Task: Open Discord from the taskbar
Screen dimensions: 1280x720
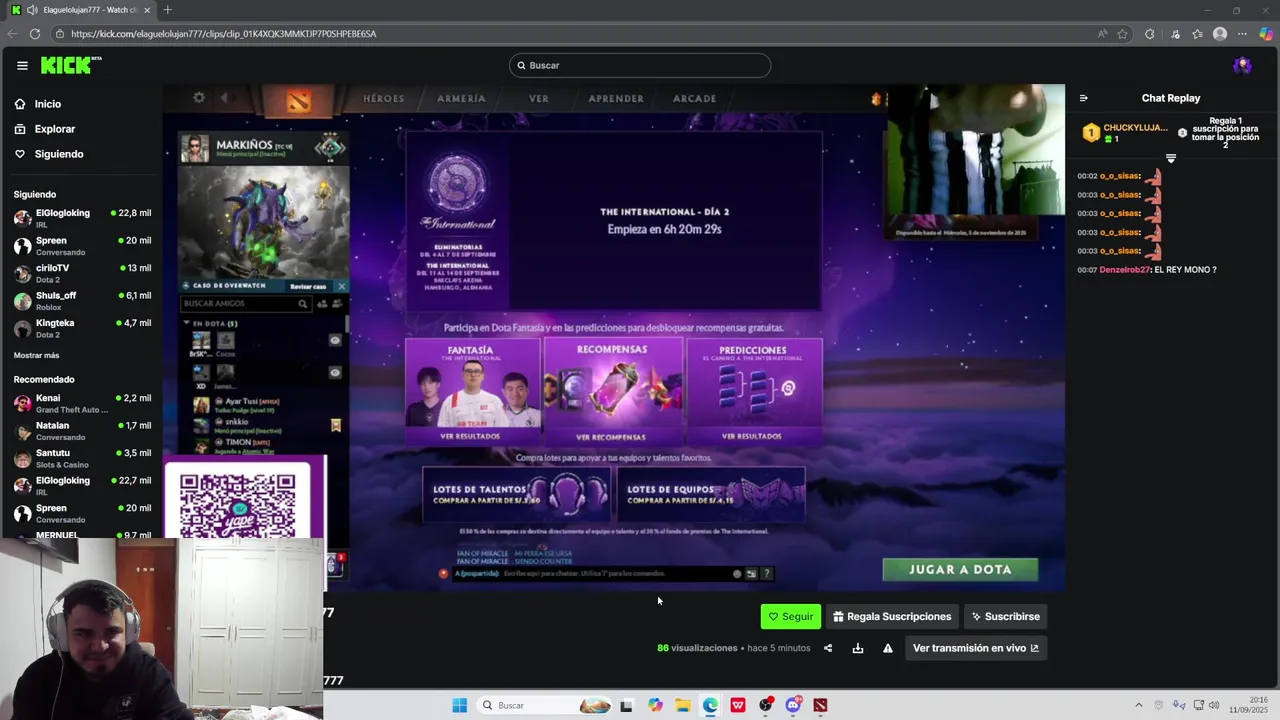Action: click(793, 705)
